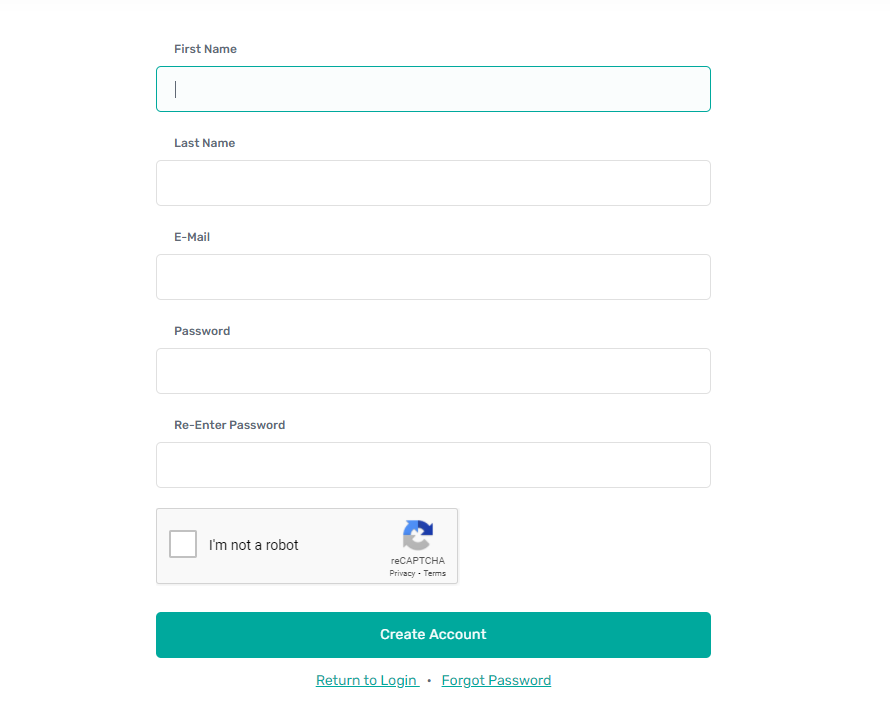
Task: Click the Password input field
Action: [433, 371]
